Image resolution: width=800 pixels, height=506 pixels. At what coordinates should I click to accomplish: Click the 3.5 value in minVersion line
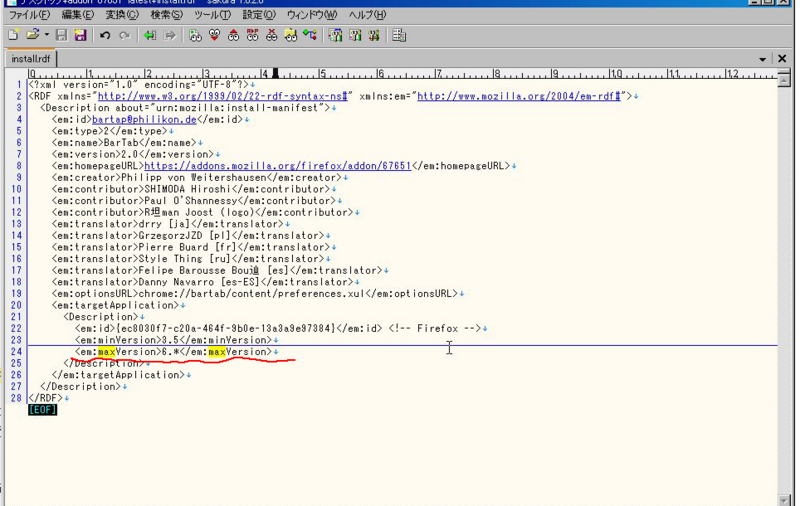click(170, 340)
